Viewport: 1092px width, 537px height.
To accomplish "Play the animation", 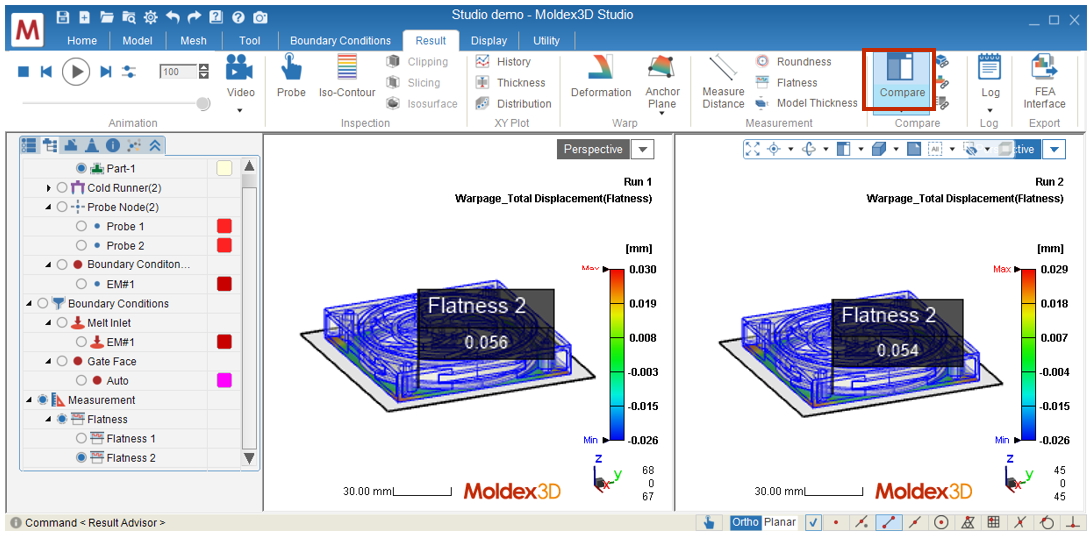I will click(x=76, y=71).
